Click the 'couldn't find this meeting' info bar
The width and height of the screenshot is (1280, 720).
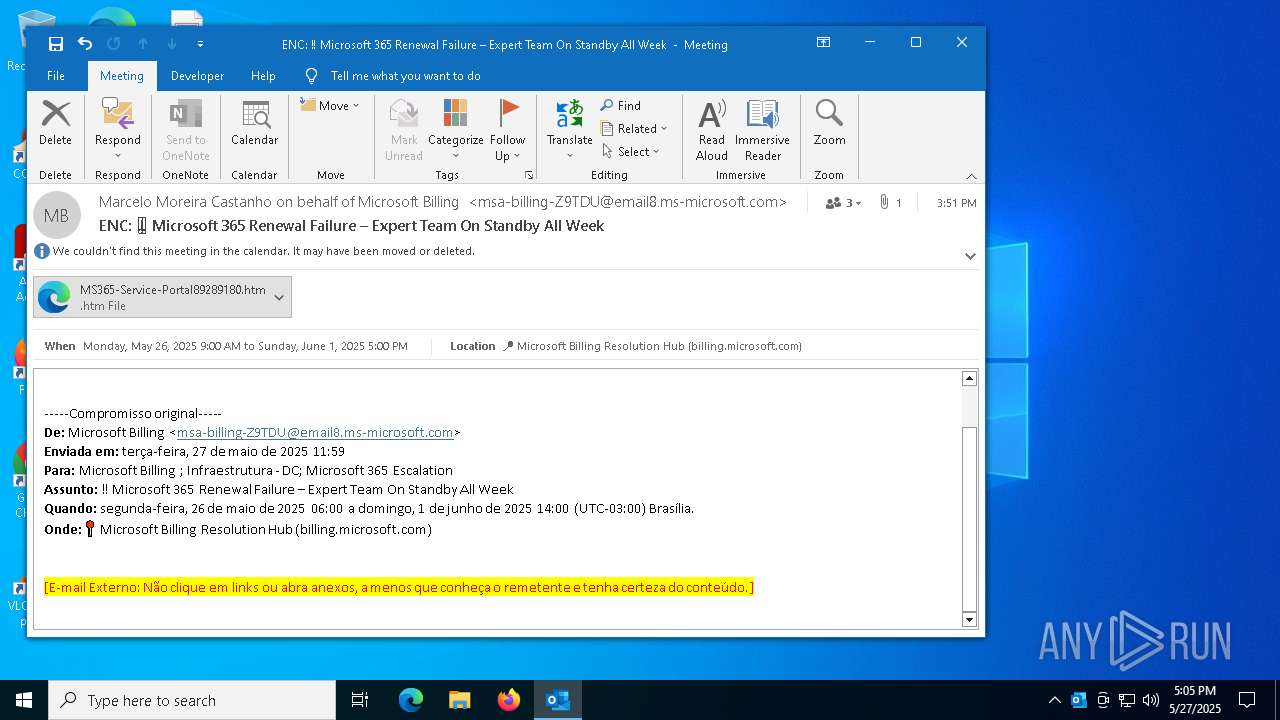264,251
